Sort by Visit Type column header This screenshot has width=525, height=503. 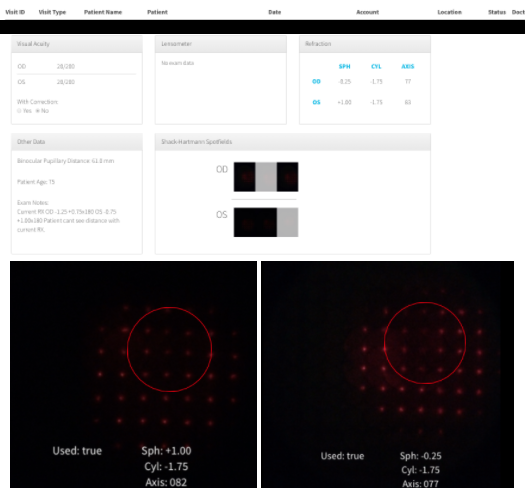coord(52,12)
